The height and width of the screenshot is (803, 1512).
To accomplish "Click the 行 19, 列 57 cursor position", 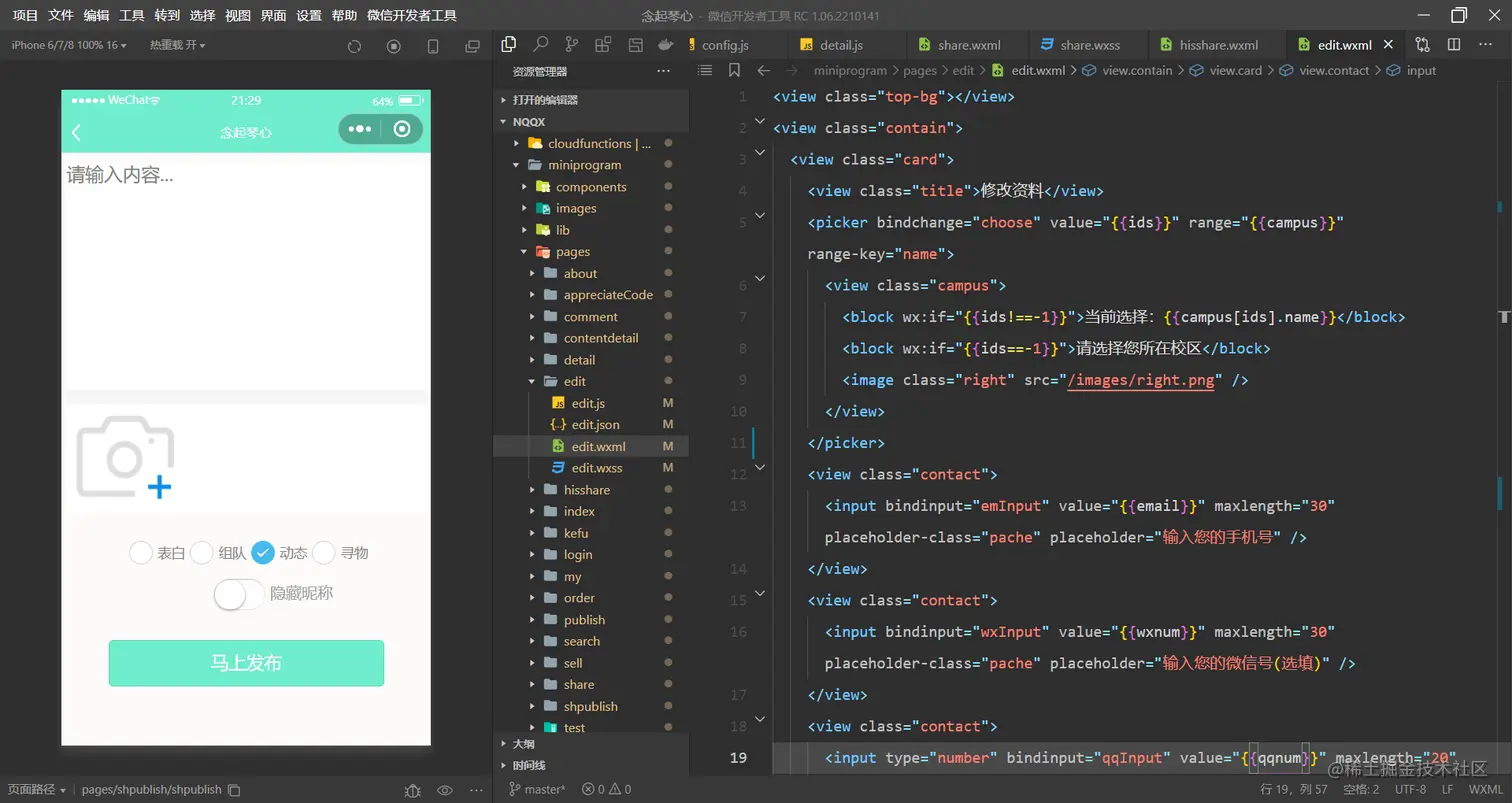I will 1295,789.
